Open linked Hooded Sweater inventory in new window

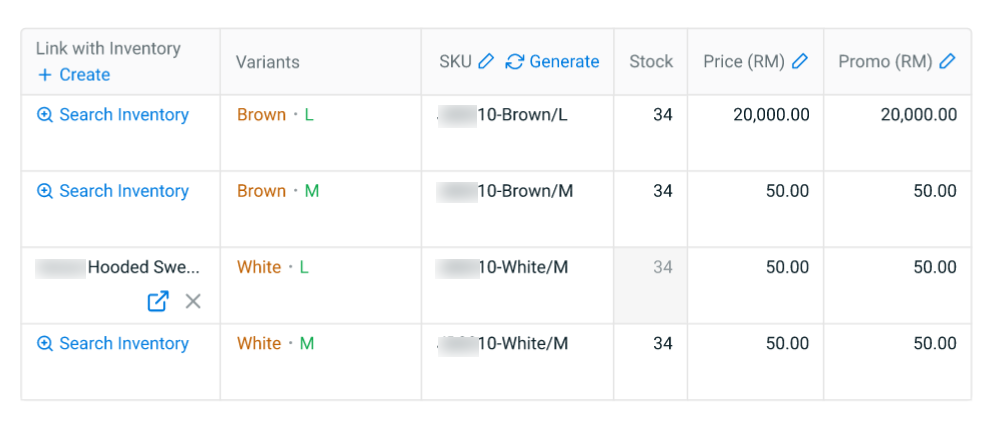(x=158, y=301)
